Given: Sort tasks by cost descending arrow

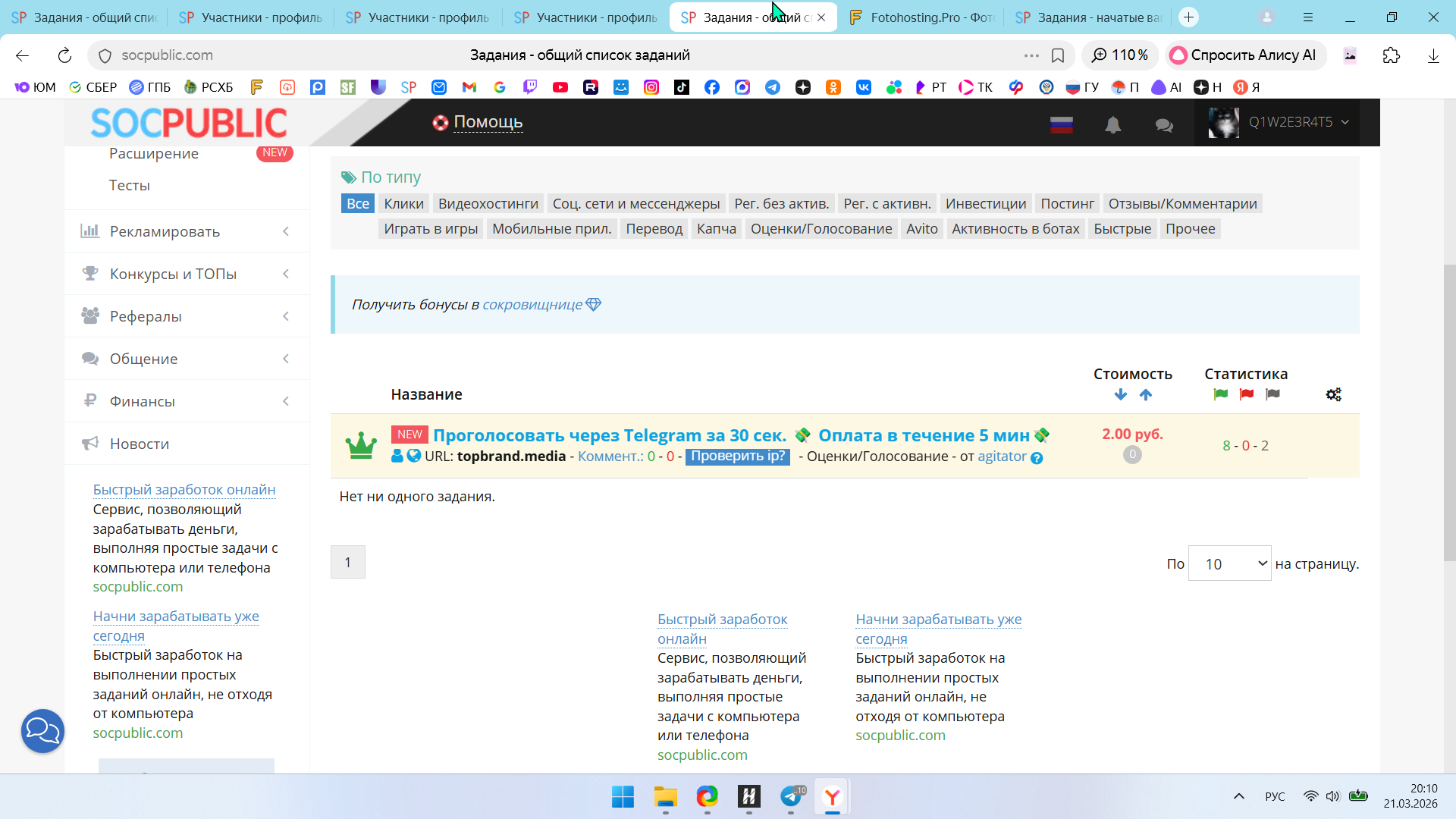Looking at the screenshot, I should (1120, 394).
